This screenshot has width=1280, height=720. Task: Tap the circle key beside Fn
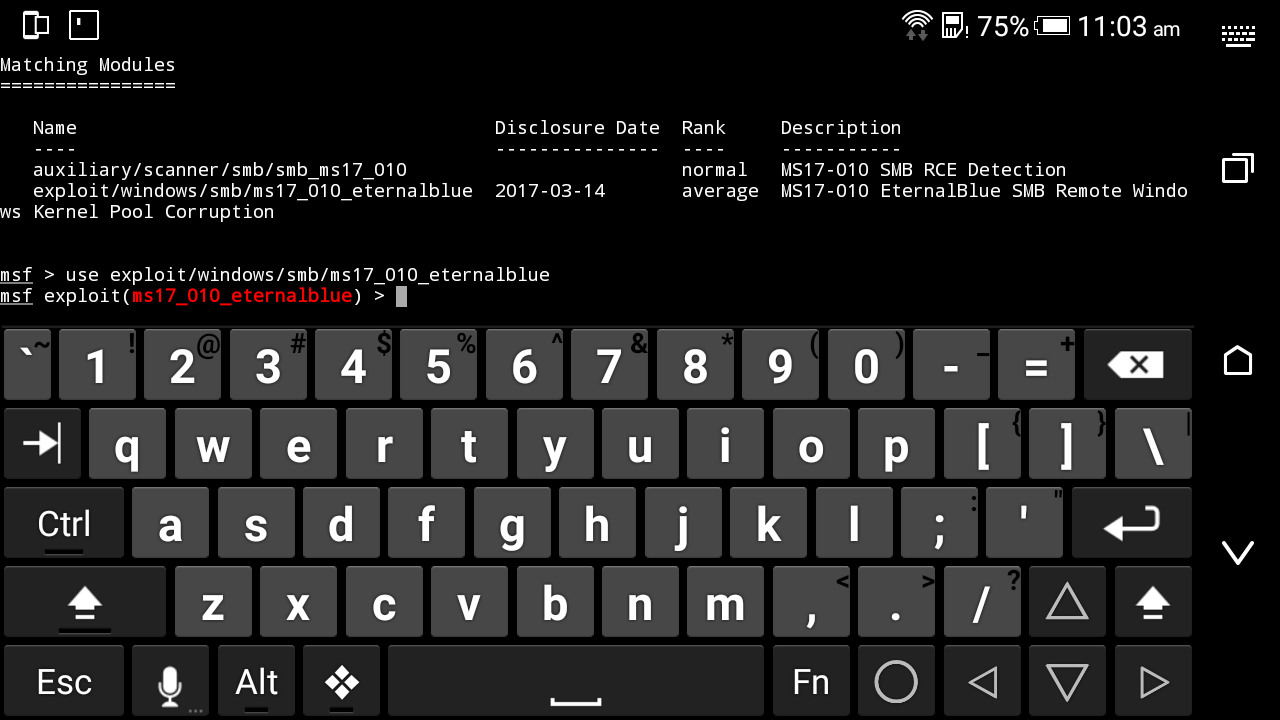pyautogui.click(x=896, y=681)
